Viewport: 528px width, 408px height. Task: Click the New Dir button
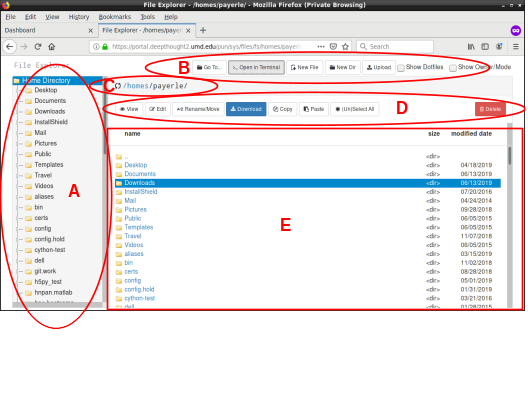(342, 67)
